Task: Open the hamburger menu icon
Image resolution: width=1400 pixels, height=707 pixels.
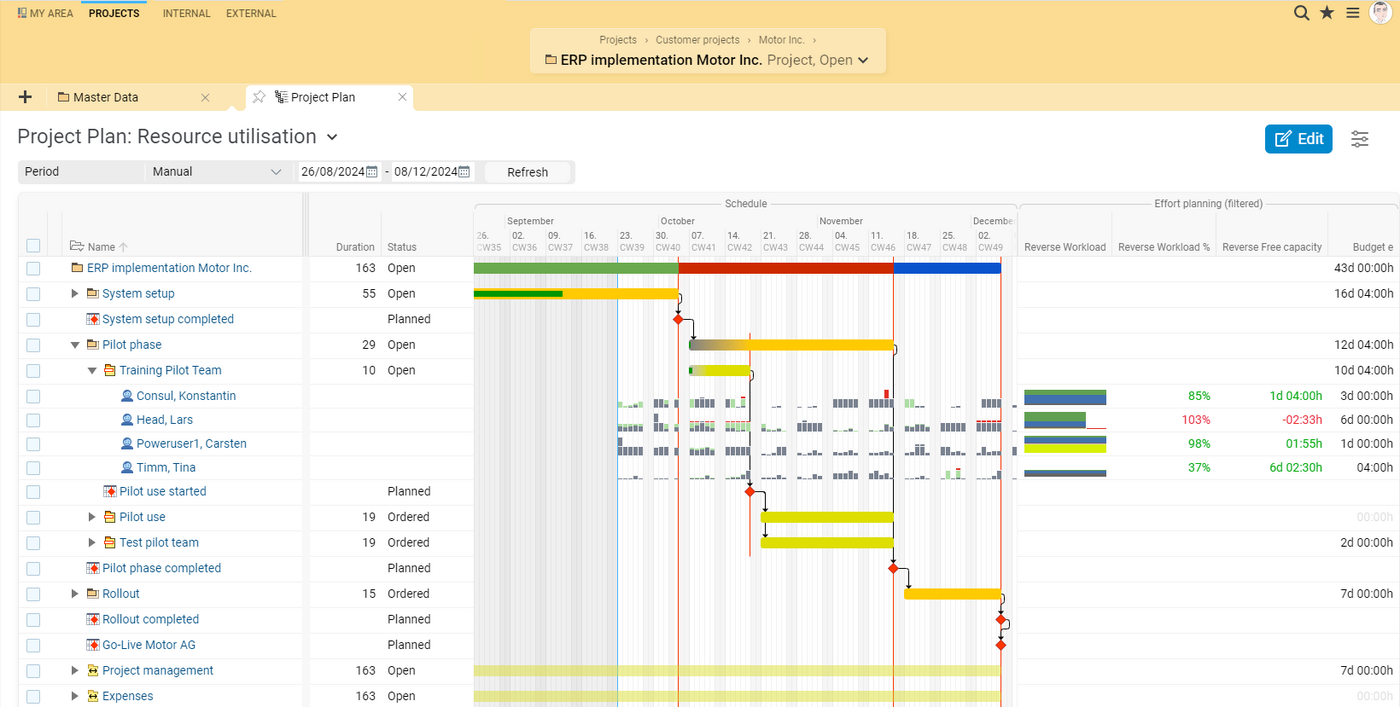Action: click(x=1352, y=13)
